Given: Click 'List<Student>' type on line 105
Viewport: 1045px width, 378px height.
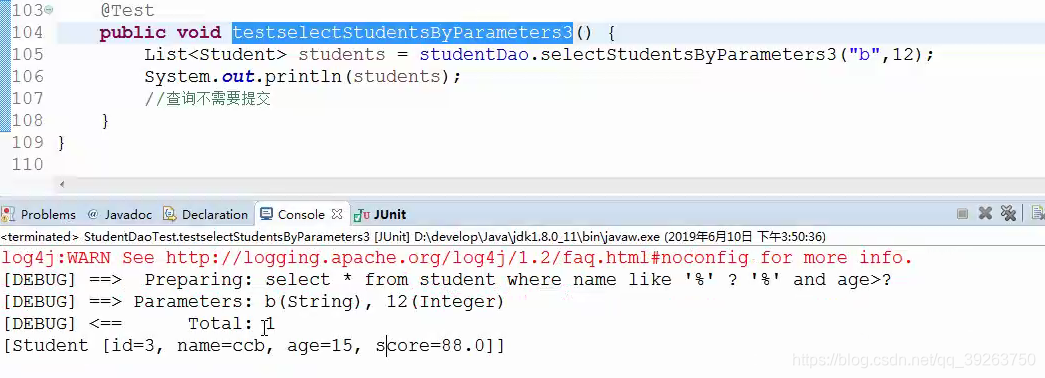Looking at the screenshot, I should [216, 55].
